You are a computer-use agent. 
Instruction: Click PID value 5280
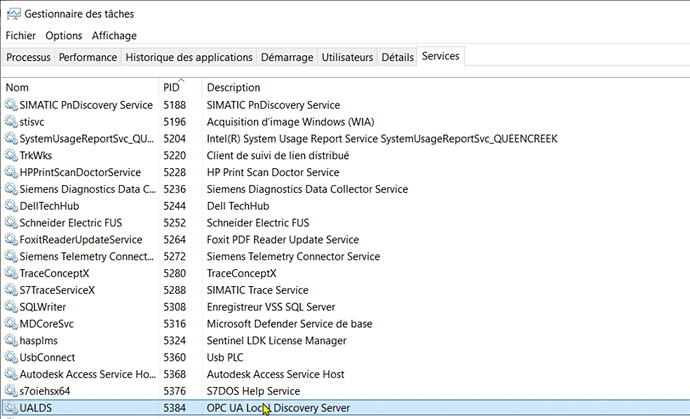click(x=175, y=273)
